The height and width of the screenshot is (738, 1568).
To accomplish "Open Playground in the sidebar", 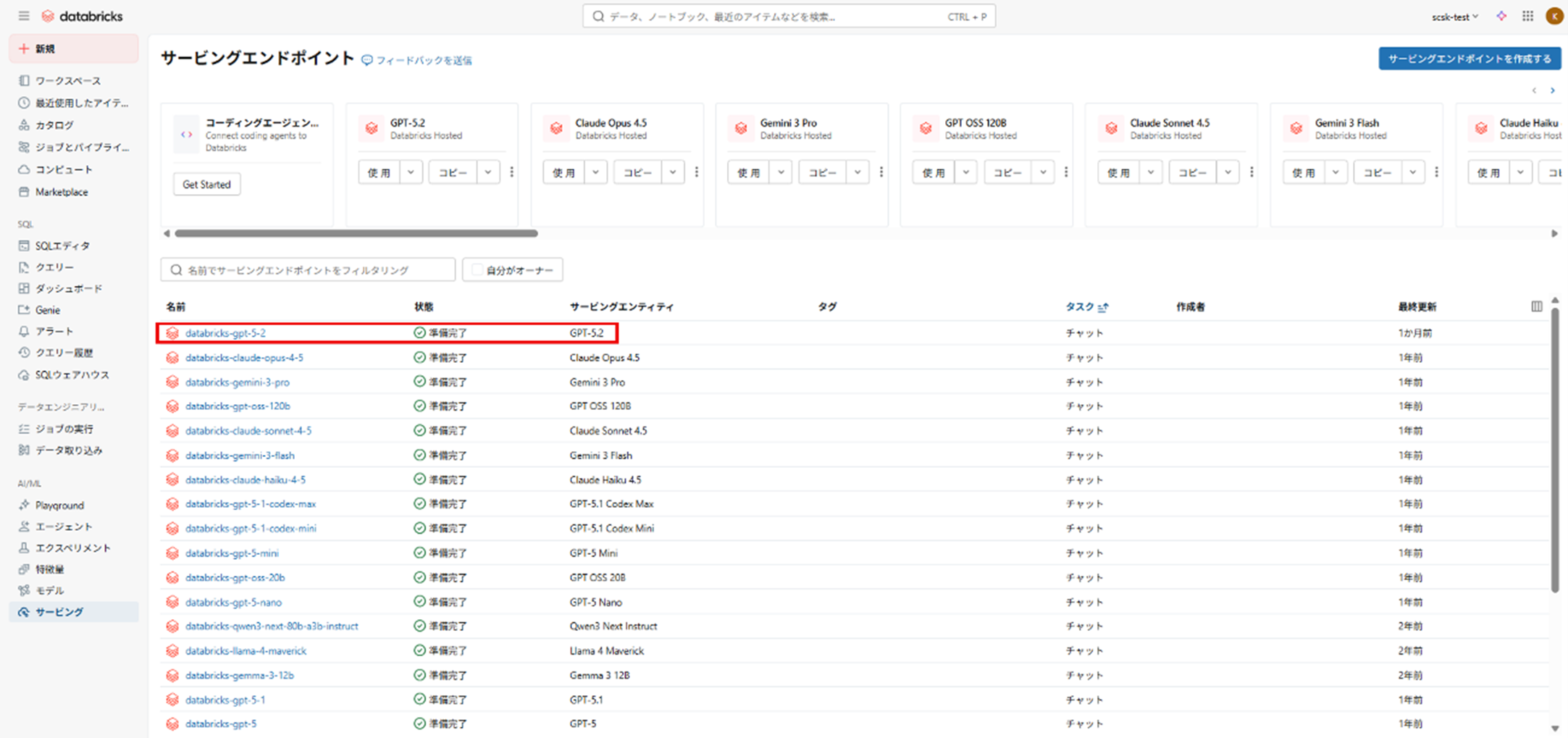I will tap(59, 505).
